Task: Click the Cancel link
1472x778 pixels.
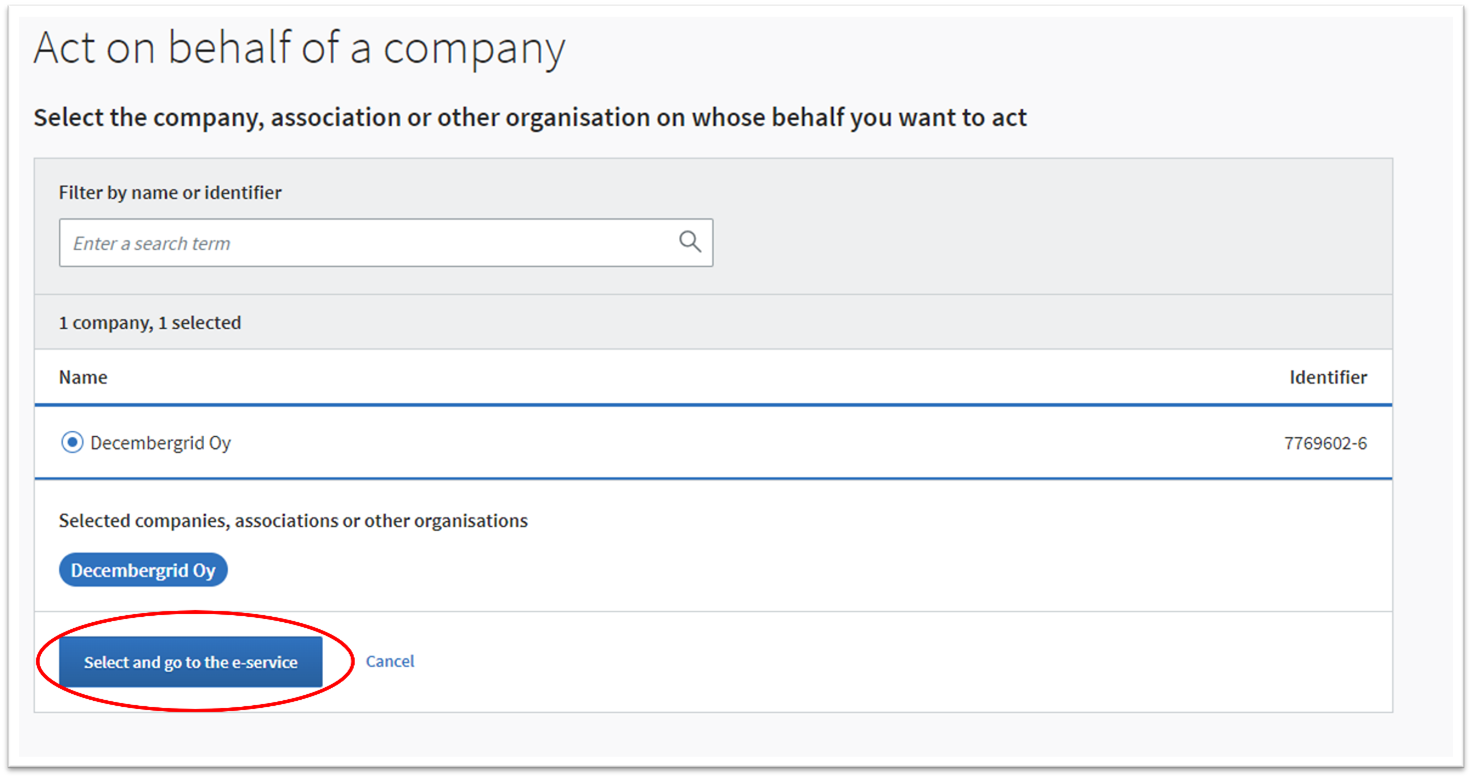Action: coord(390,661)
